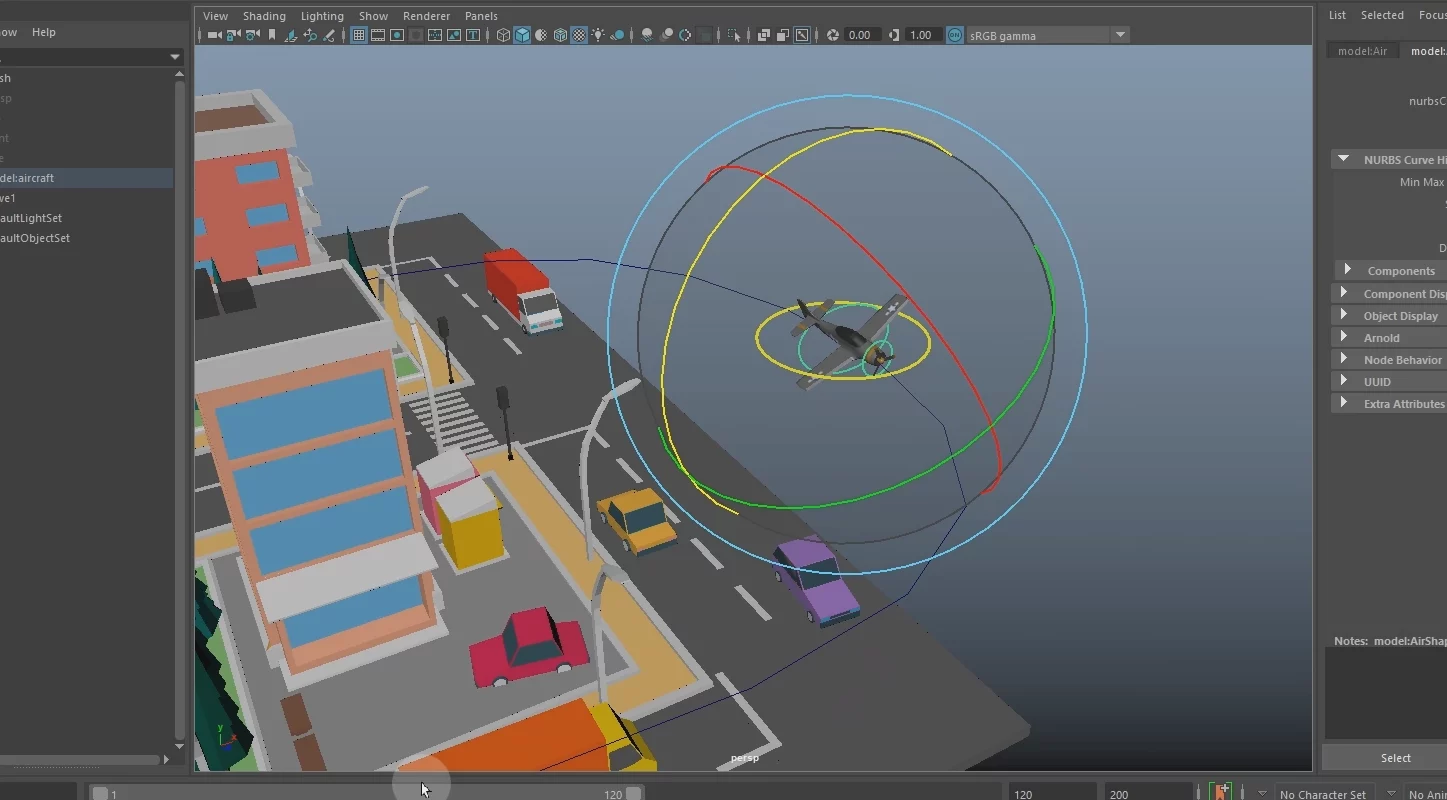
Task: Click the bookmarks icon in panel toolbar
Action: tap(272, 35)
